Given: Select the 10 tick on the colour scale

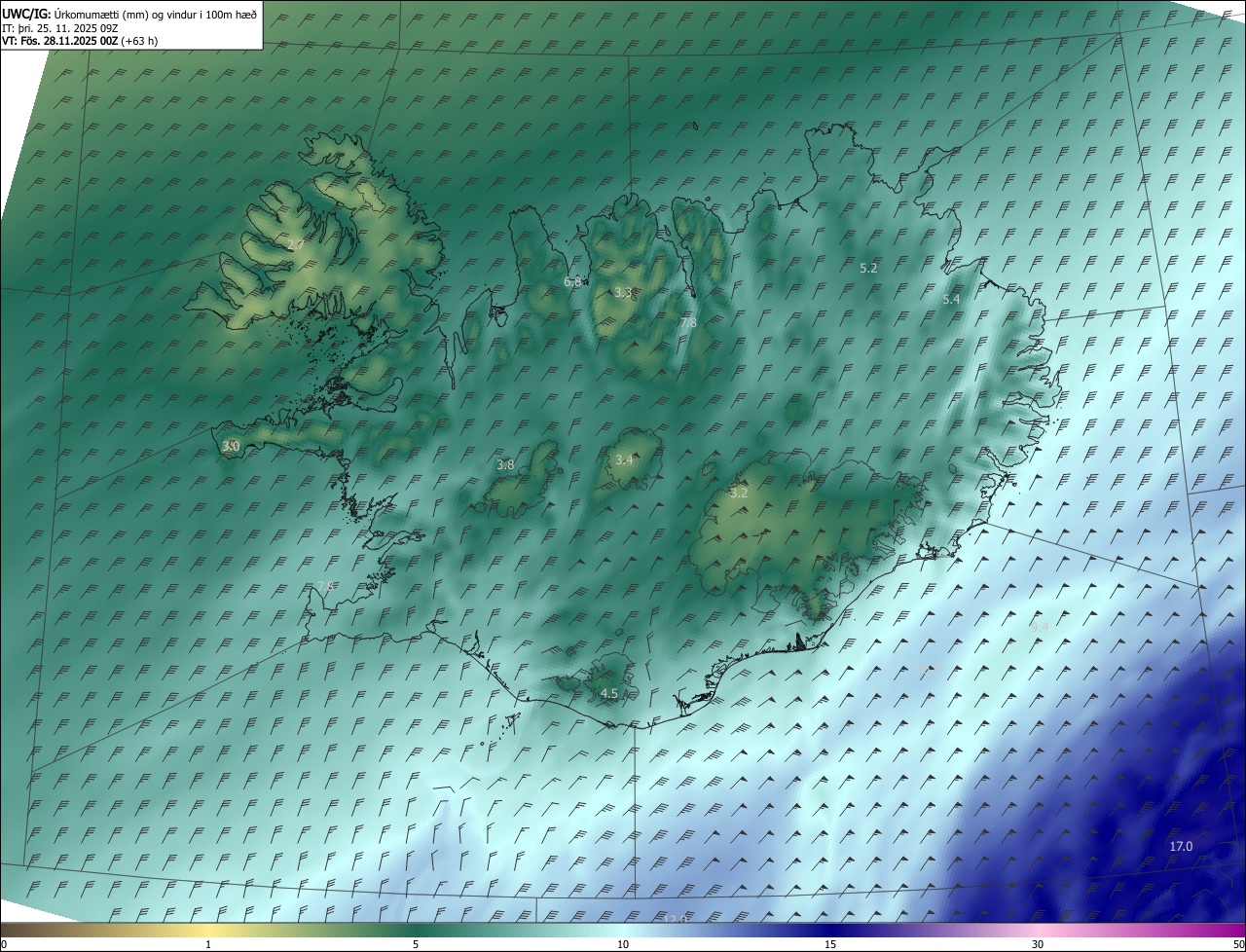Looking at the screenshot, I should [623, 944].
